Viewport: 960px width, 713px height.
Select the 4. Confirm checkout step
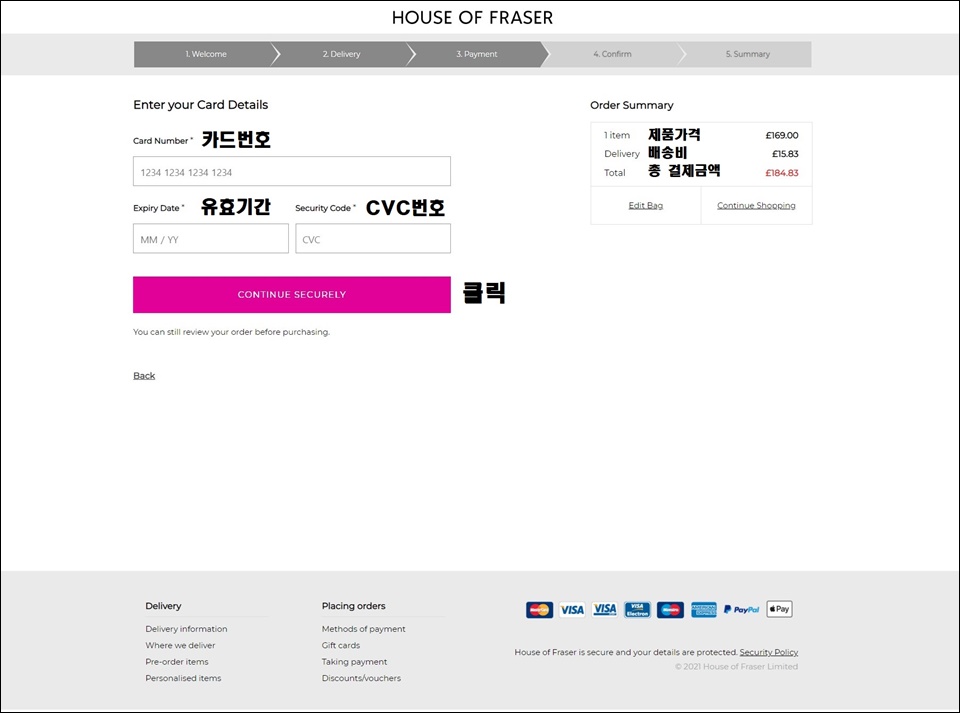click(x=612, y=54)
